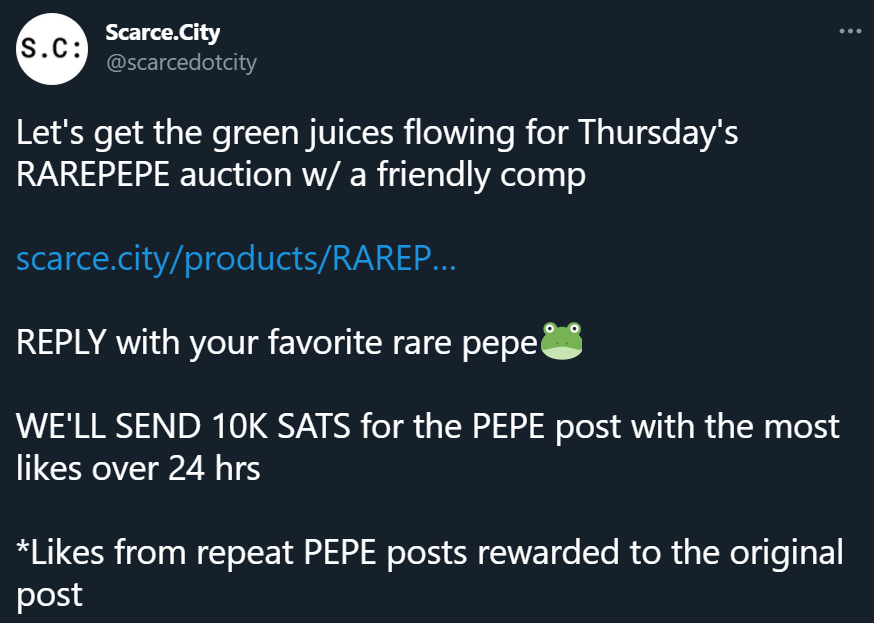Open the tweet's three-dot more options menu

pyautogui.click(x=849, y=31)
